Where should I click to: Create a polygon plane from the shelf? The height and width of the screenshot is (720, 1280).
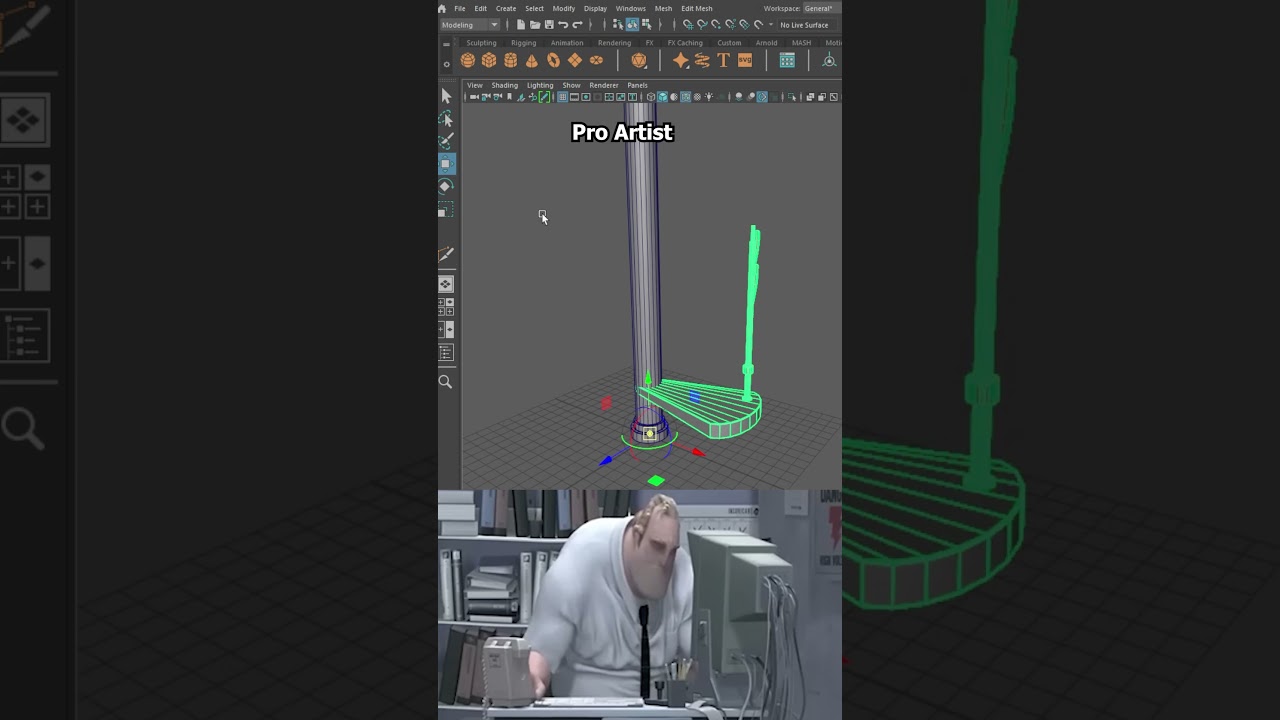575,60
